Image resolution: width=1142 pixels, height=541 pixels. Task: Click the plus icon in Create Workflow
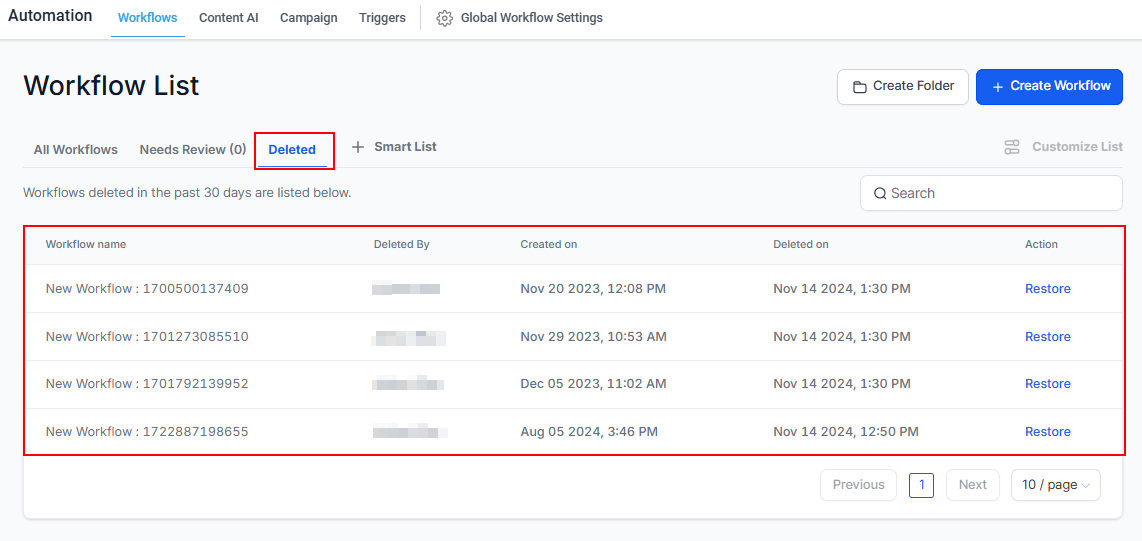997,87
